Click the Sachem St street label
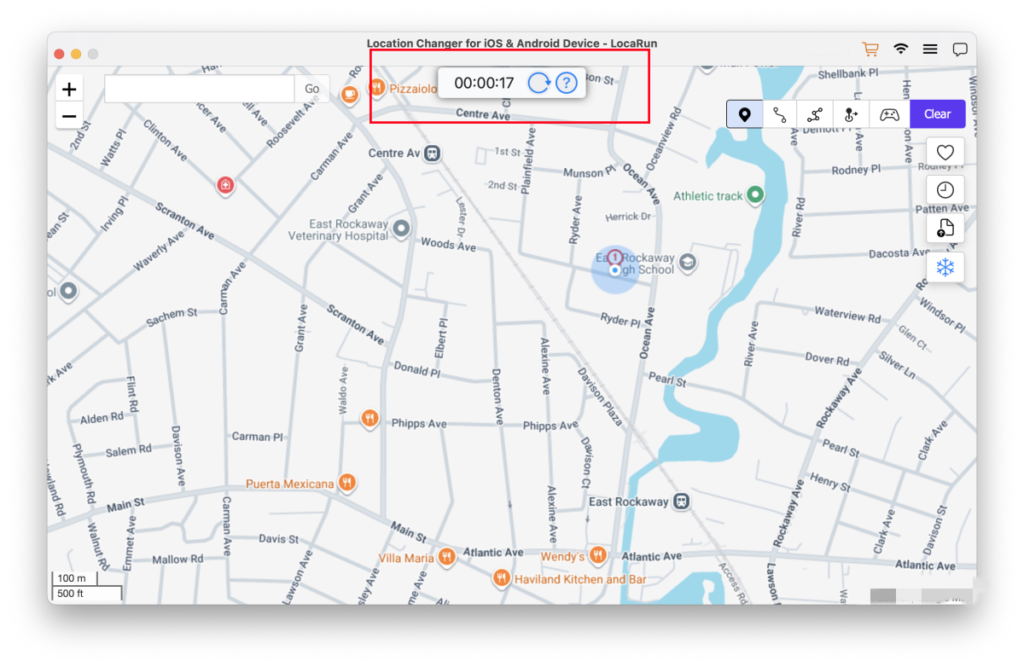Image resolution: width=1024 pixels, height=667 pixels. click(171, 317)
